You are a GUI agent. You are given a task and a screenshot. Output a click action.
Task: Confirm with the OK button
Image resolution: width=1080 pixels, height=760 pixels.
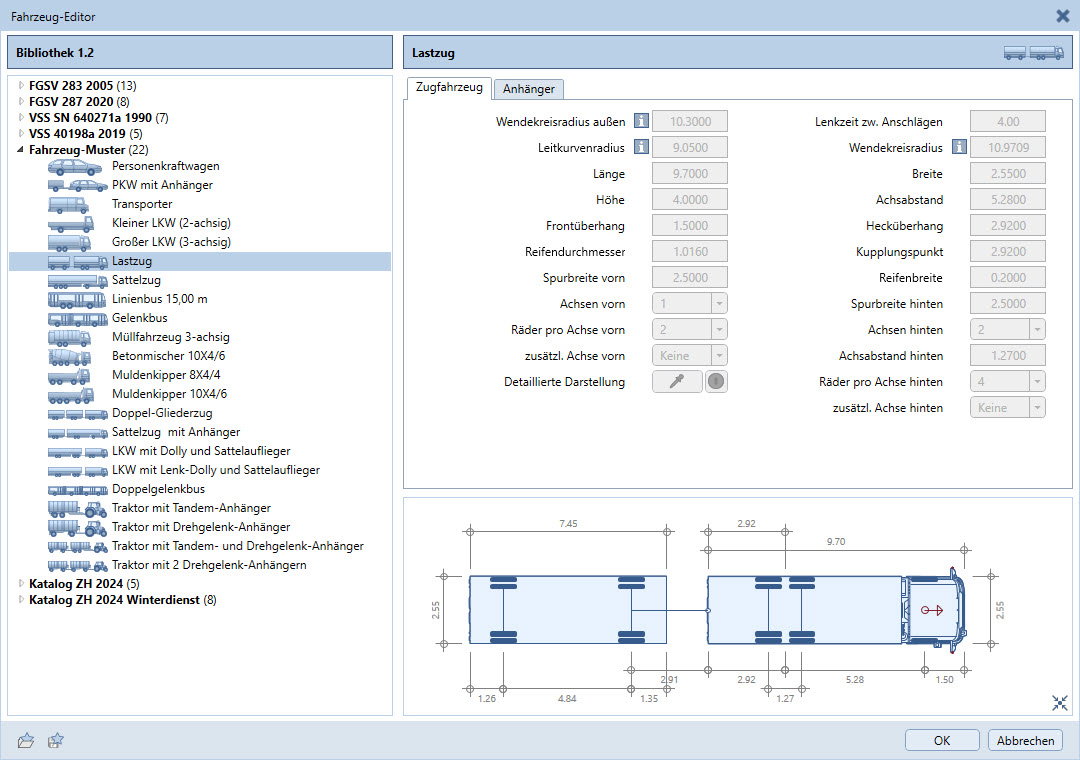pos(941,740)
